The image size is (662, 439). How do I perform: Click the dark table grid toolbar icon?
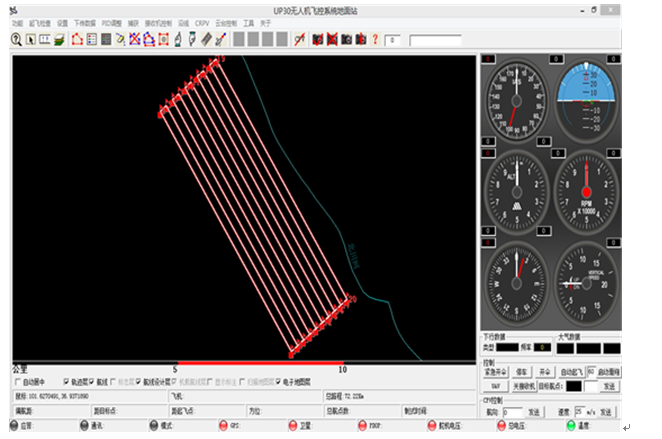coord(106,40)
